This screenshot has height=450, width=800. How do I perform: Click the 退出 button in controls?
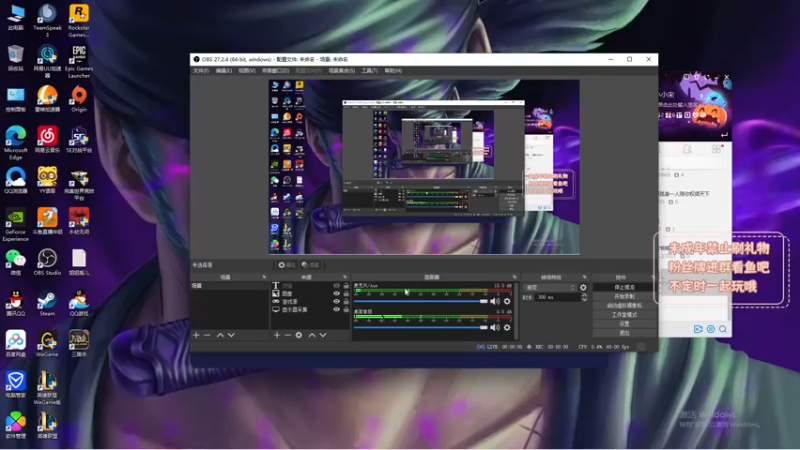click(624, 333)
